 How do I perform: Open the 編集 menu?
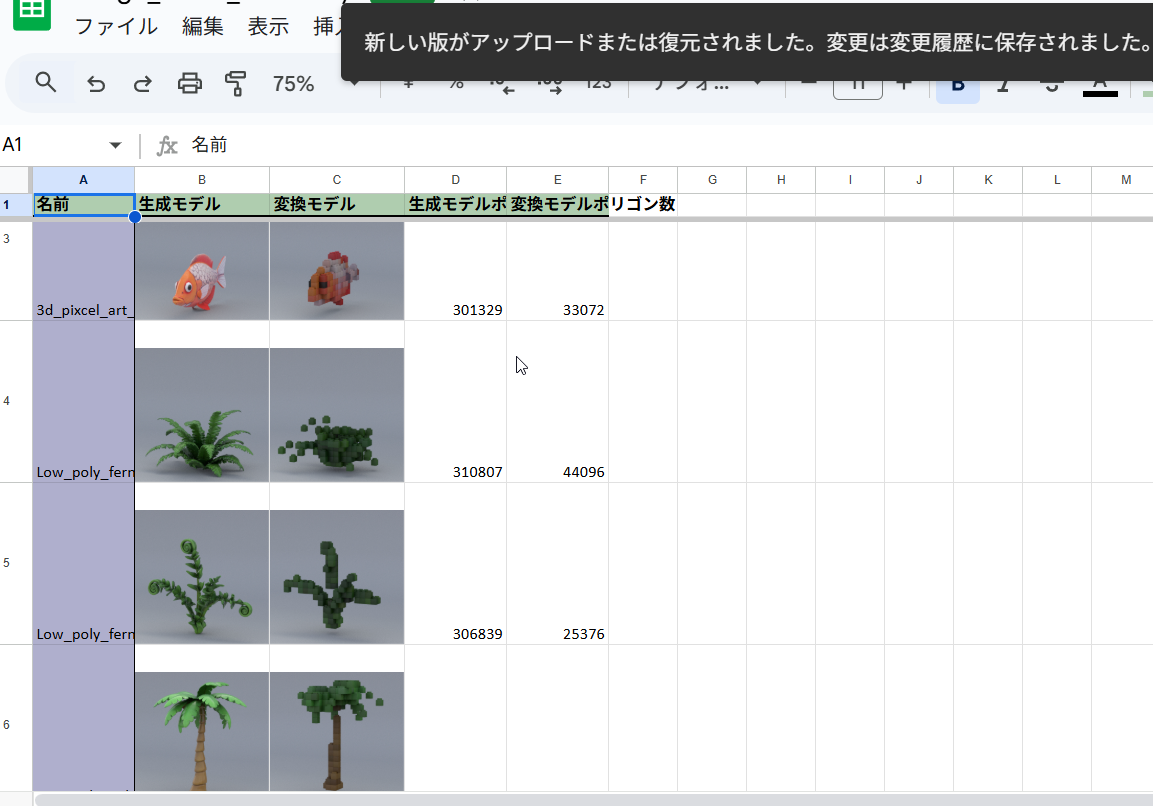202,26
